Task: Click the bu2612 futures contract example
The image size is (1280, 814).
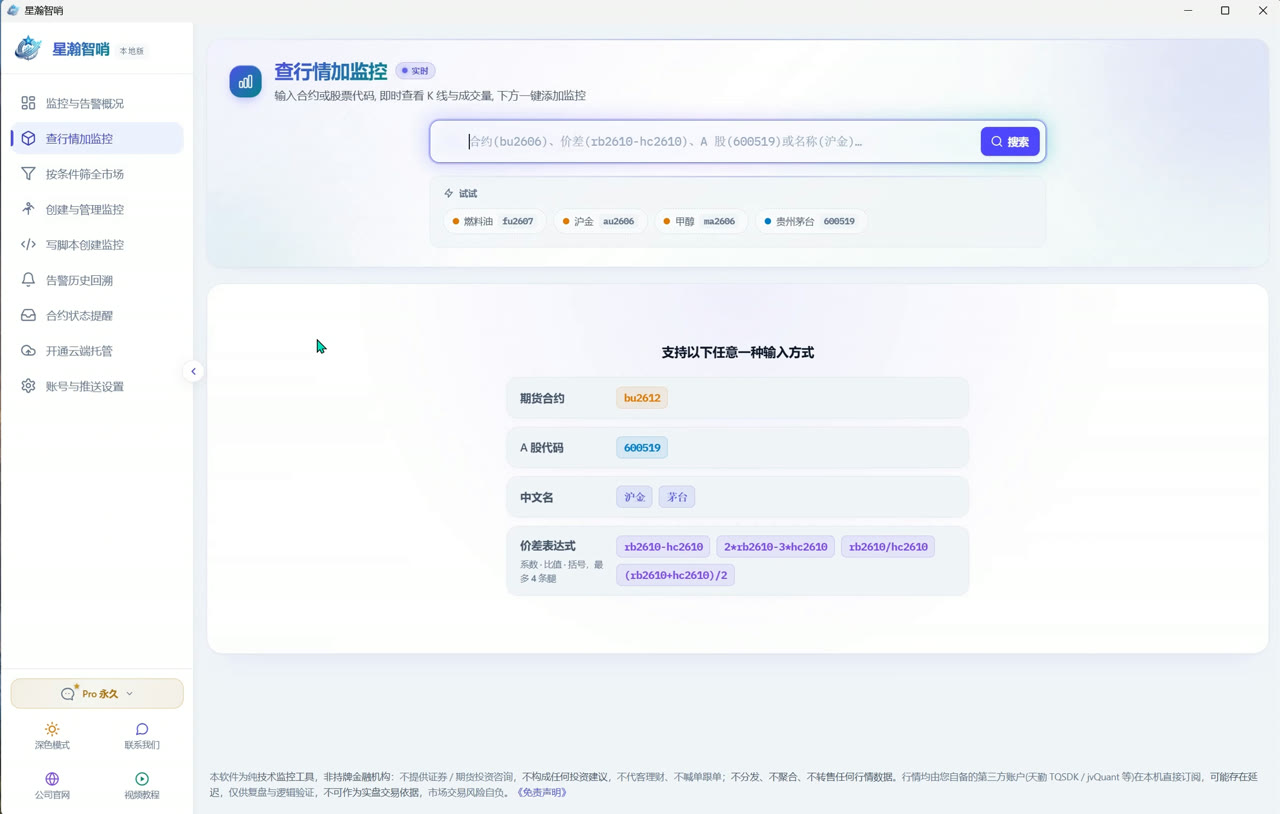Action: 642,398
